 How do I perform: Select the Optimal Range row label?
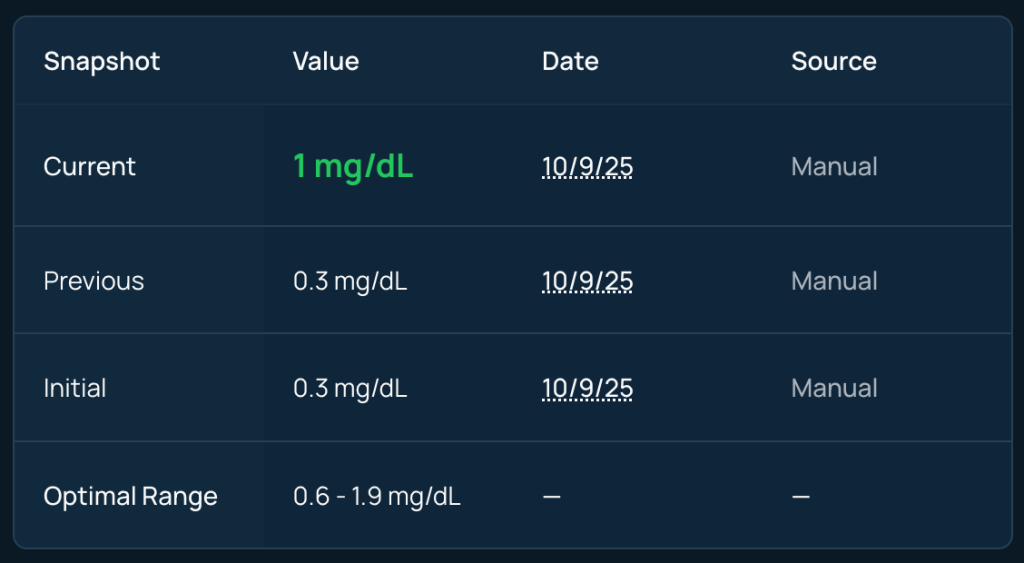pyautogui.click(x=130, y=496)
